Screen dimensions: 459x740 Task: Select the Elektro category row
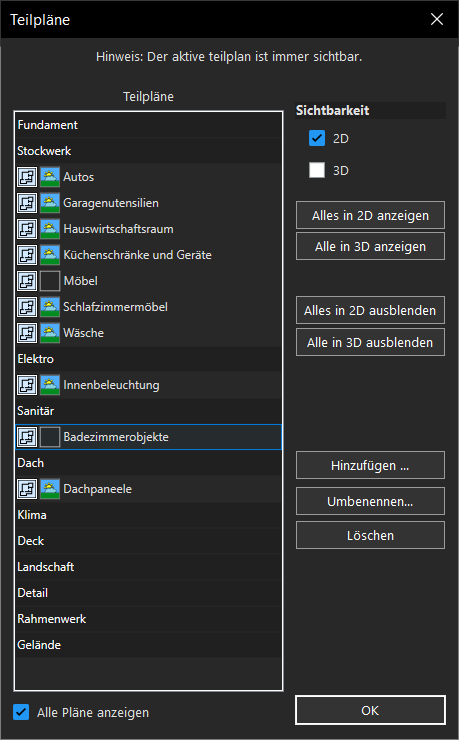pyautogui.click(x=149, y=359)
